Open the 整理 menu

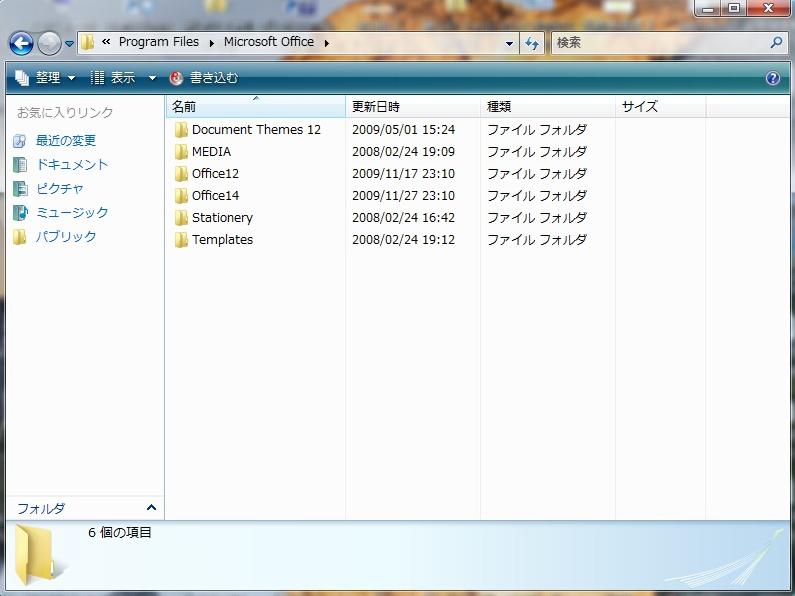click(x=45, y=78)
